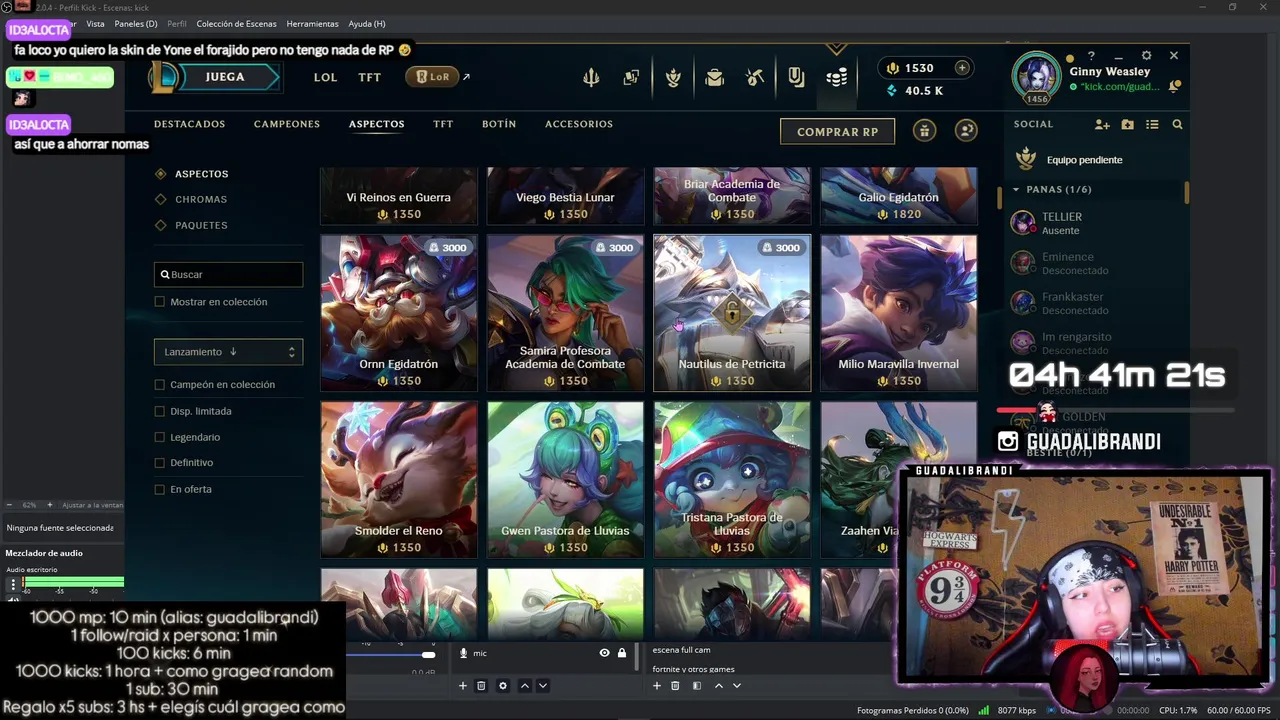This screenshot has height=720, width=1280.
Task: Move OBS source down
Action: pos(543,686)
